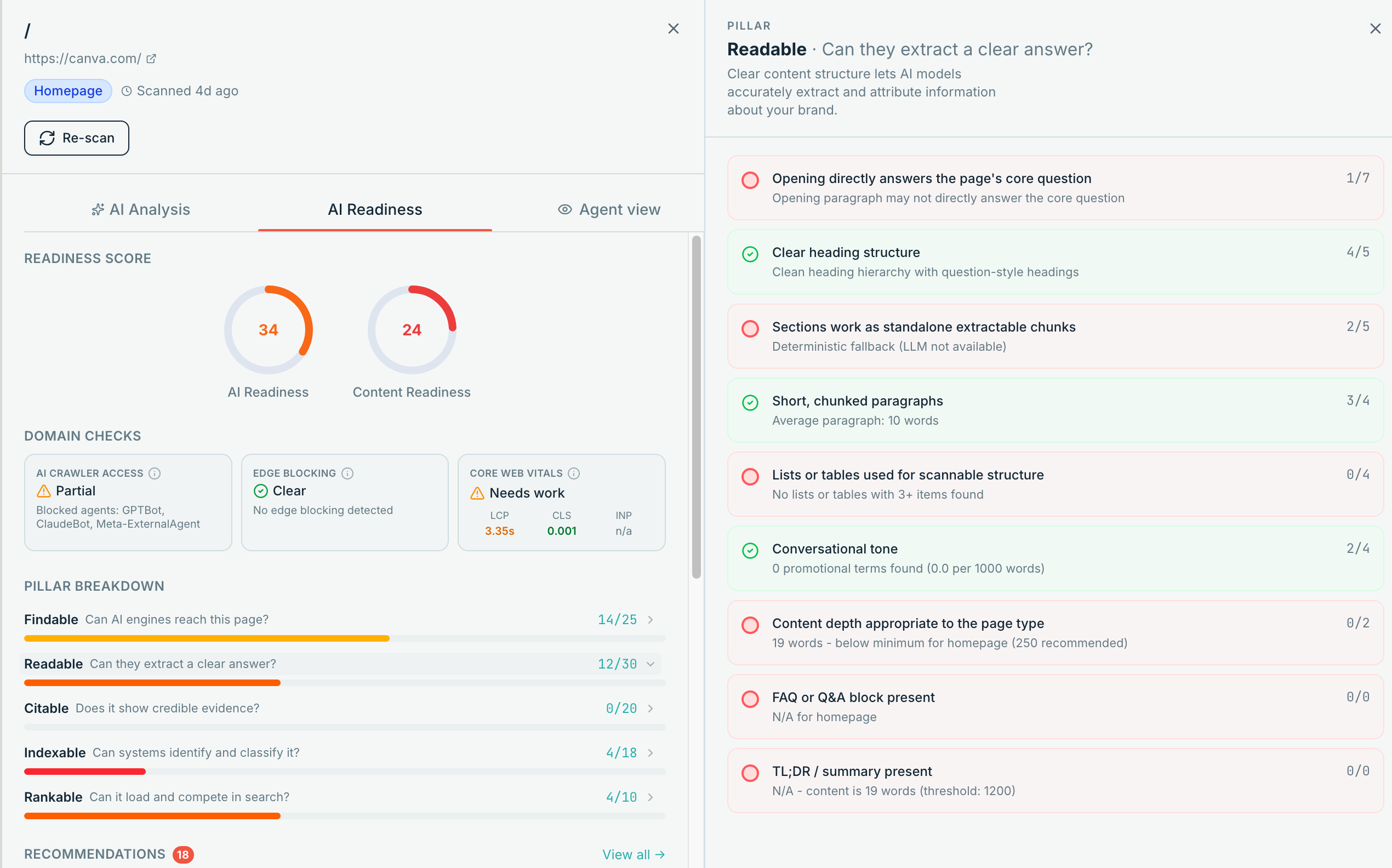The width and height of the screenshot is (1392, 868).
Task: Click the Partial warning triangle icon
Action: pyautogui.click(x=44, y=491)
